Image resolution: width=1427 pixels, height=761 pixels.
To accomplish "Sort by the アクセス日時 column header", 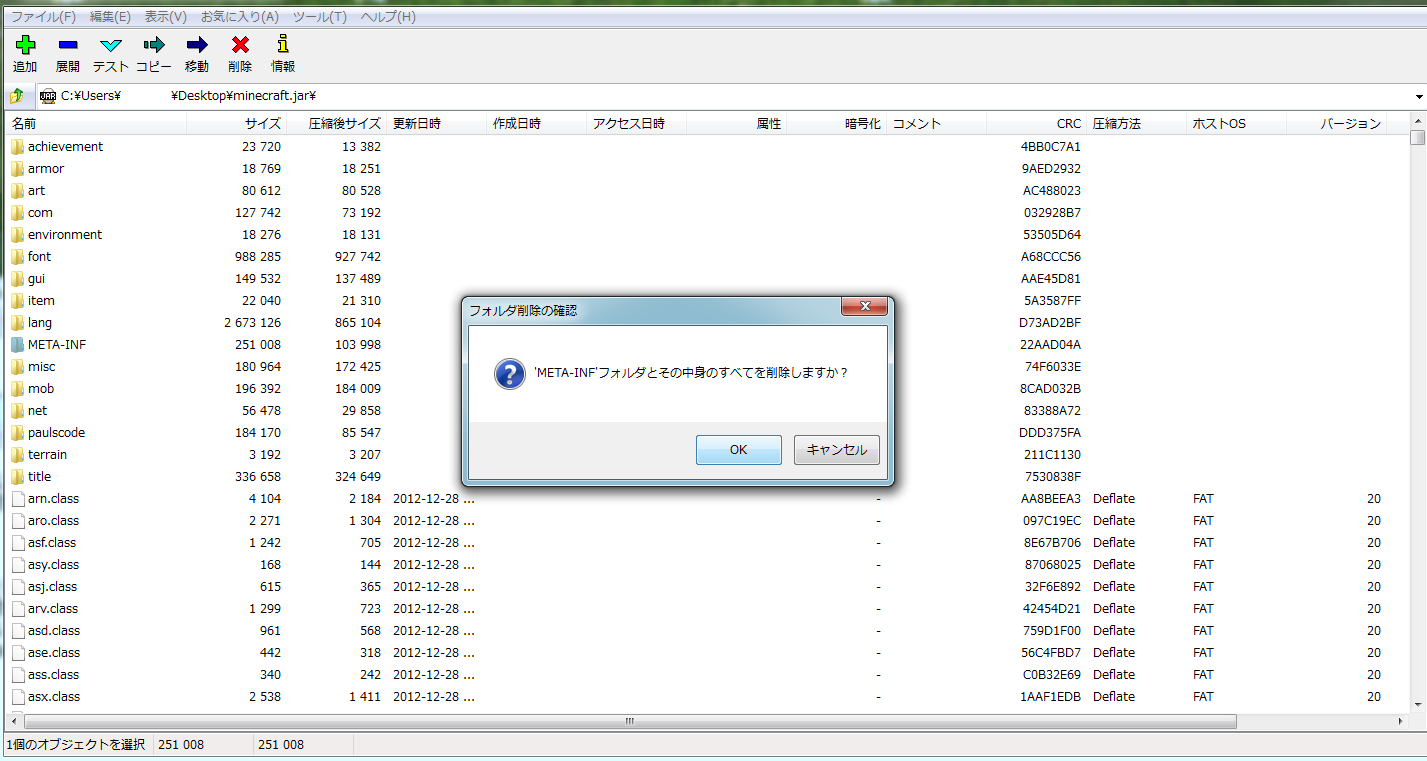I will click(636, 124).
